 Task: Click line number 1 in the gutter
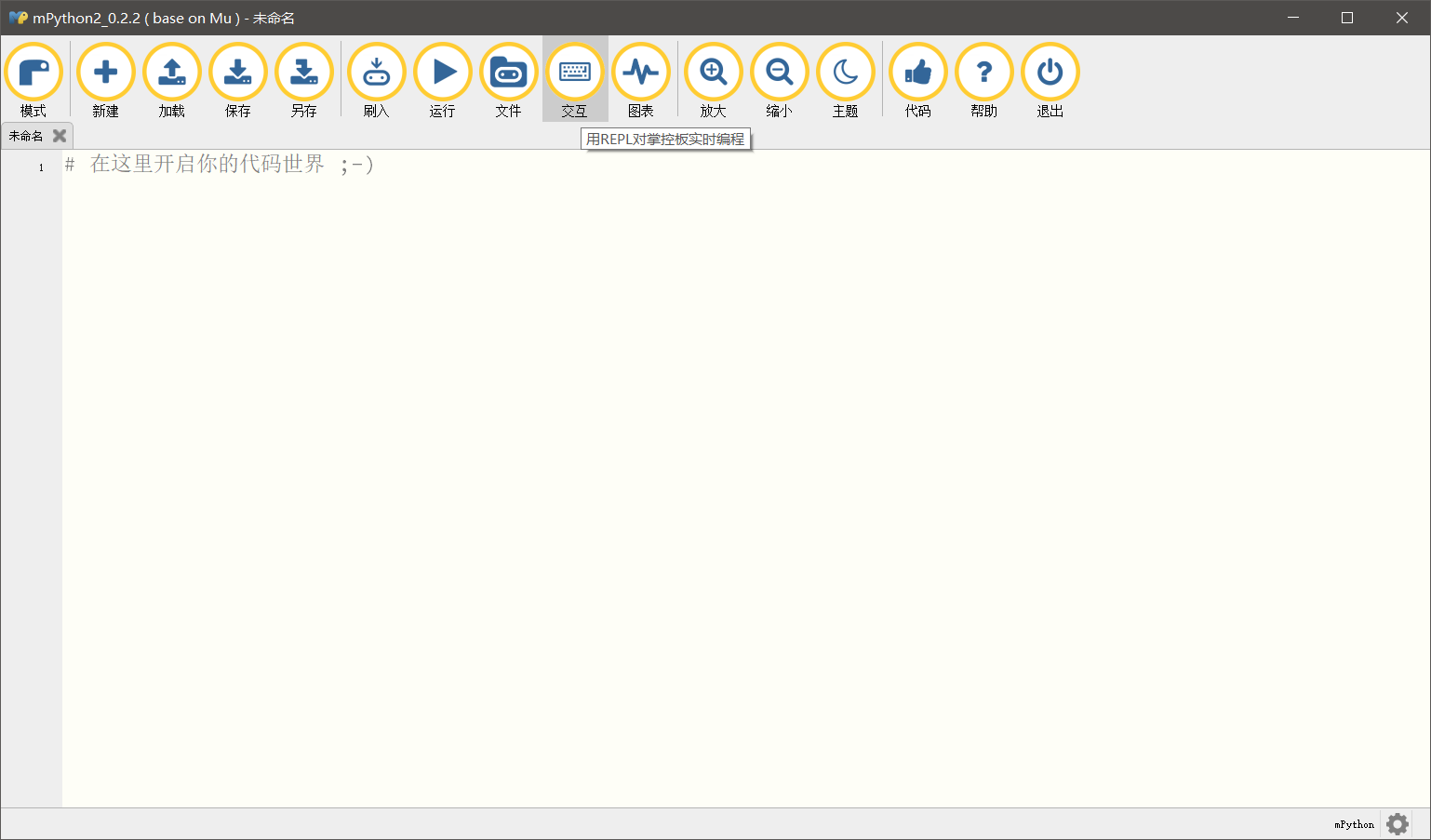tap(41, 167)
